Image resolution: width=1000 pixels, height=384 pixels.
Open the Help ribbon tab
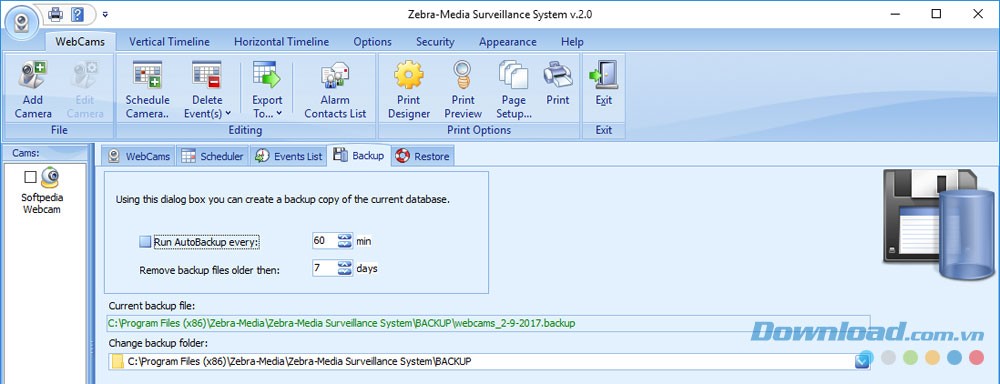click(x=572, y=42)
